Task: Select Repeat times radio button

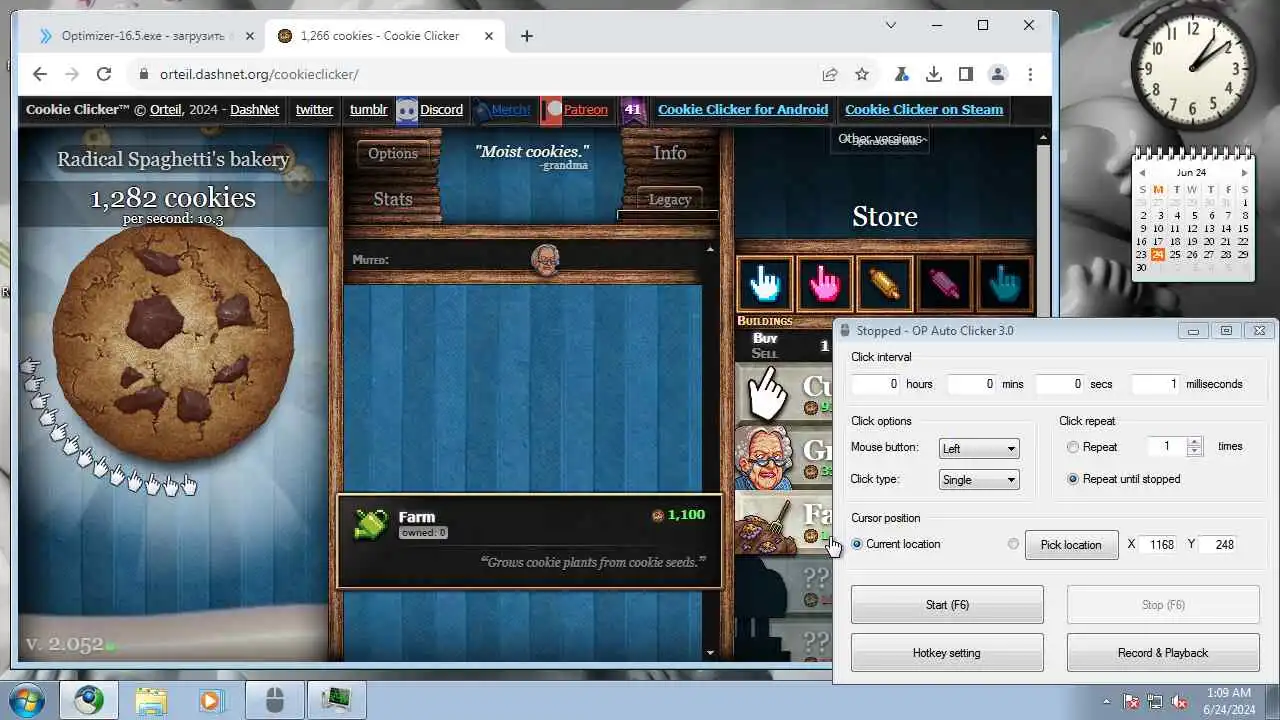Action: 1073,447
